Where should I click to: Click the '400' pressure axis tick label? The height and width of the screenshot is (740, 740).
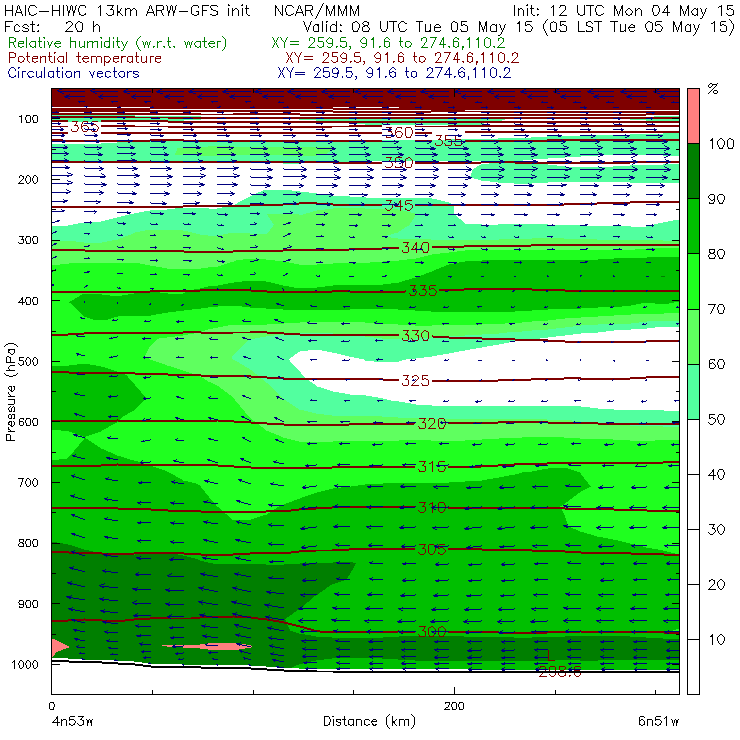pos(28,301)
